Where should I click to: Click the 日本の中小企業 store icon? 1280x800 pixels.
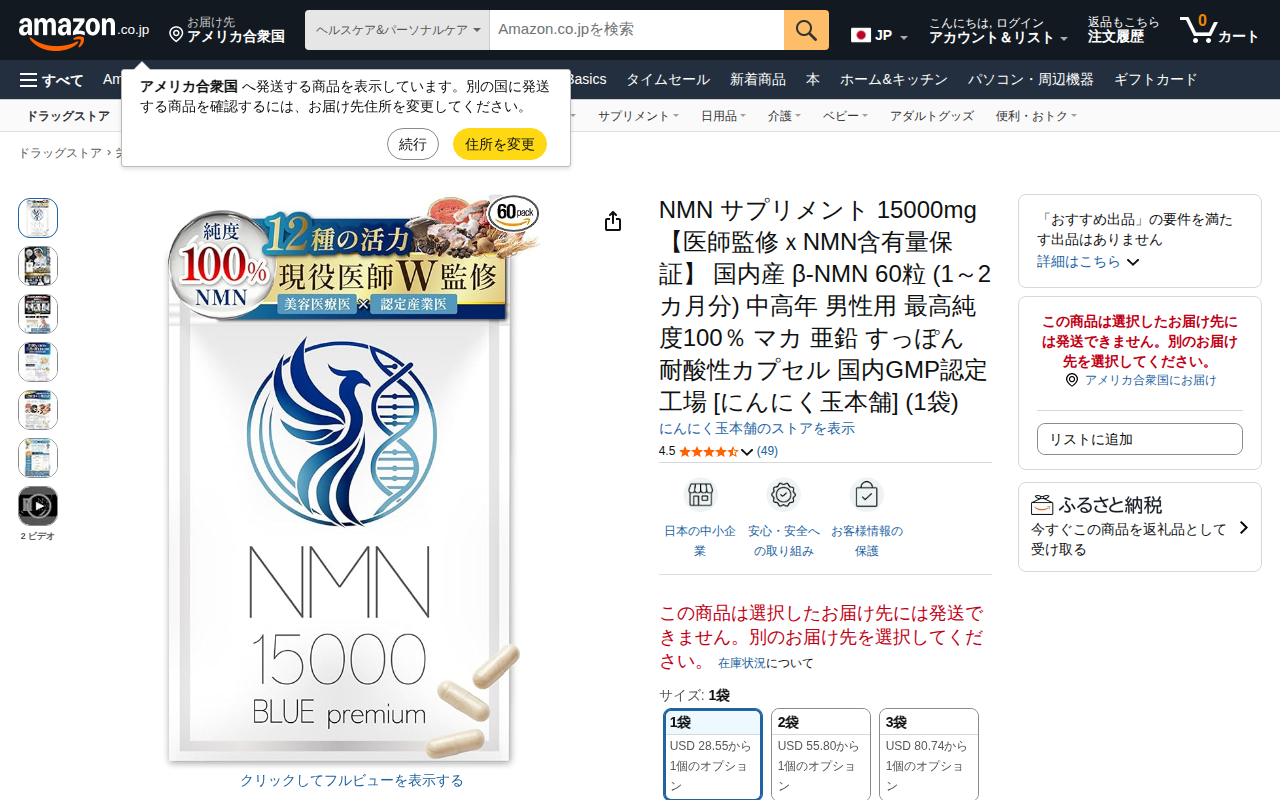pyautogui.click(x=700, y=494)
